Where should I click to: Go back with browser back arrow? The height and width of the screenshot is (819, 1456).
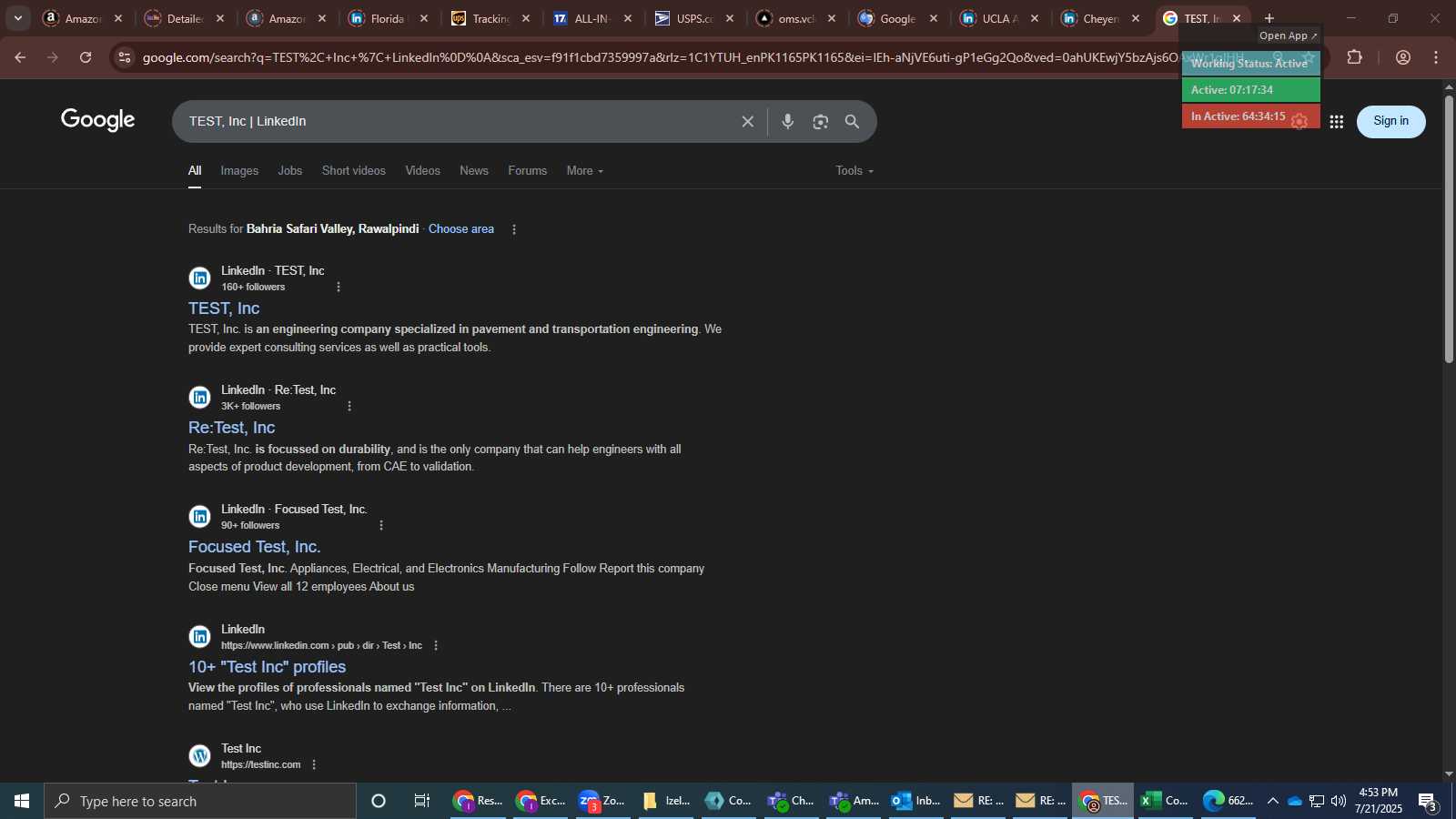click(x=20, y=57)
